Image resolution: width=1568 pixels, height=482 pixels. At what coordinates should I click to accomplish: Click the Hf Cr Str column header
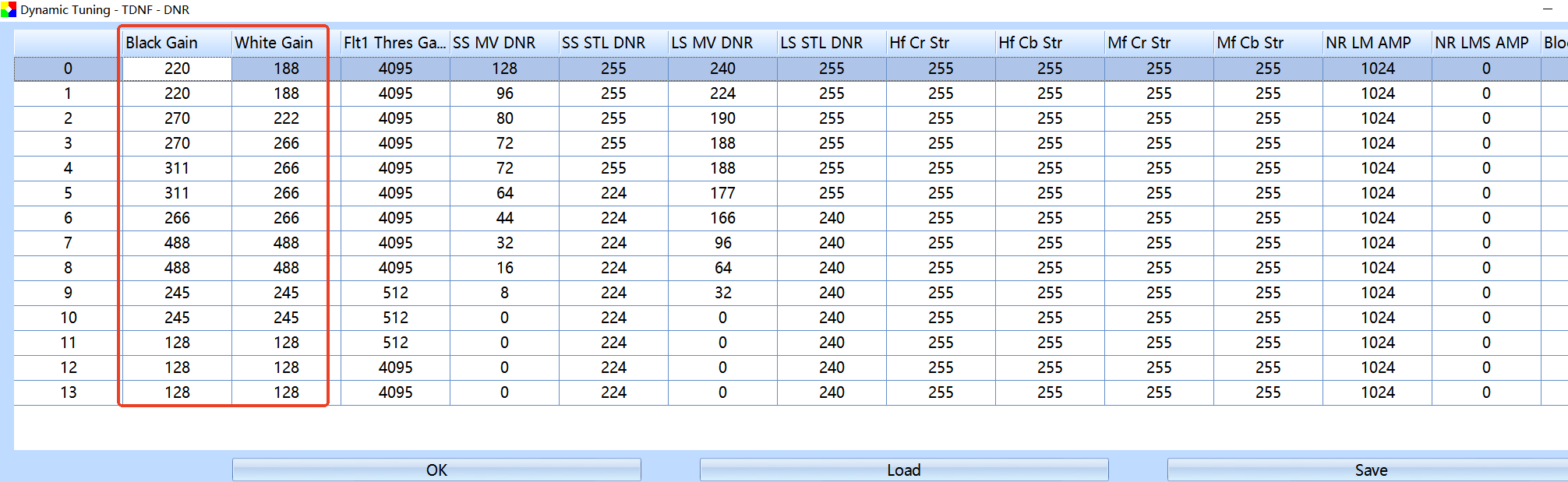(x=940, y=43)
